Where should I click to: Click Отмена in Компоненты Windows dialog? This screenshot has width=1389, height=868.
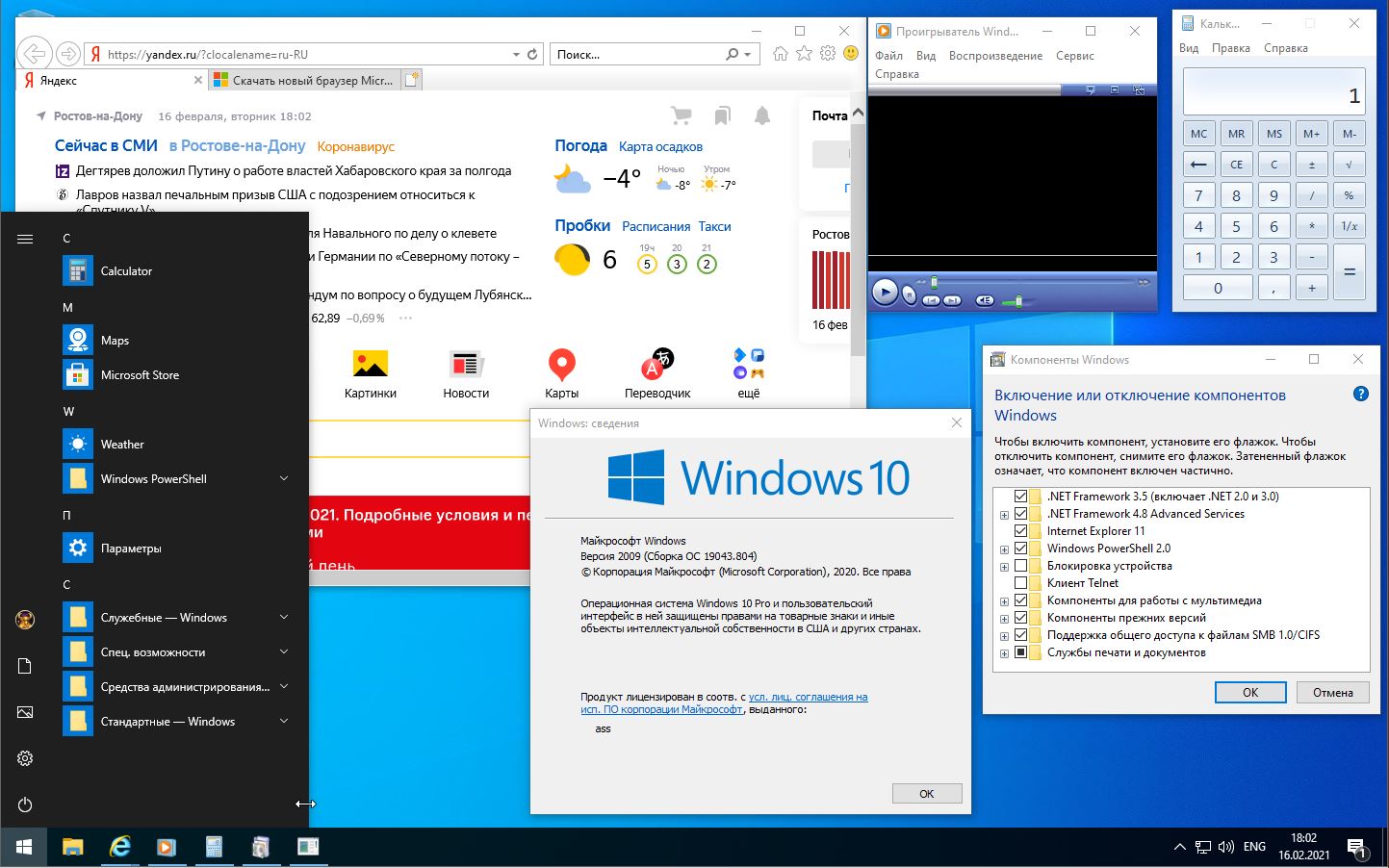coord(1332,693)
